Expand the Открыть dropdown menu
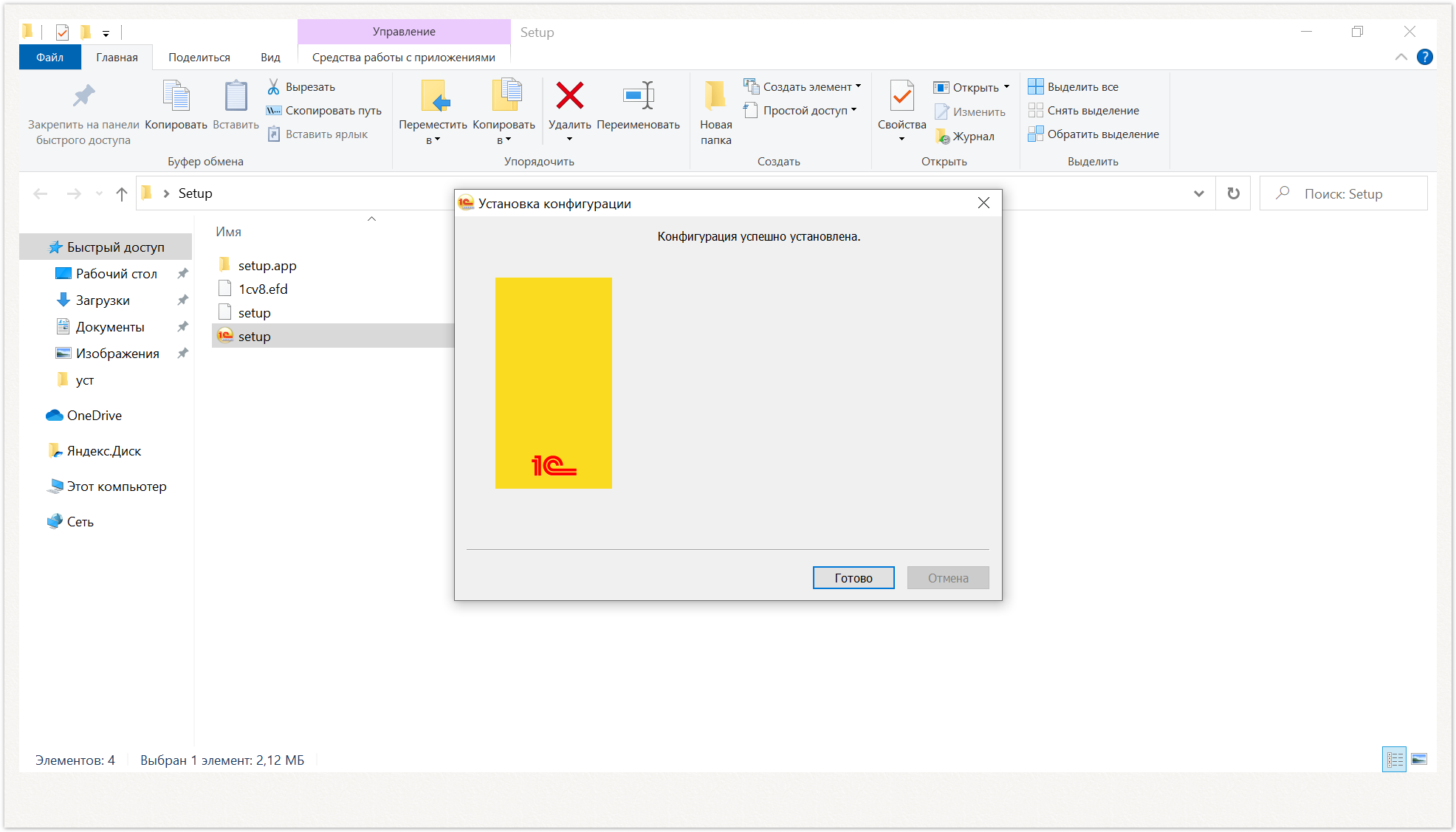Image resolution: width=1456 pixels, height=832 pixels. click(x=1006, y=87)
